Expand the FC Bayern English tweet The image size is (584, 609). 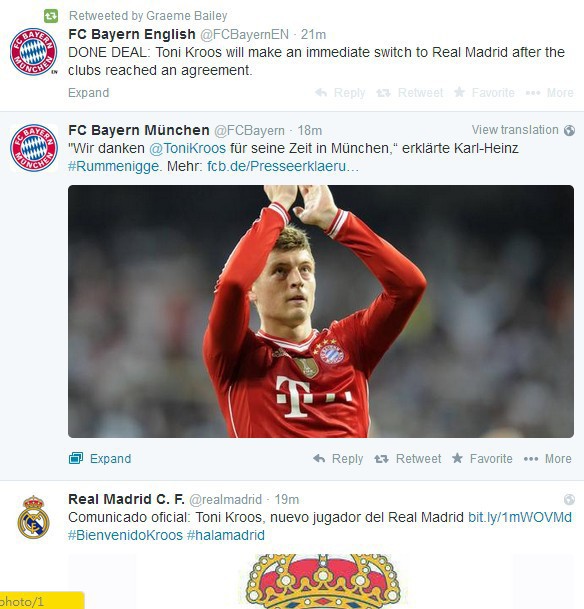tap(89, 93)
